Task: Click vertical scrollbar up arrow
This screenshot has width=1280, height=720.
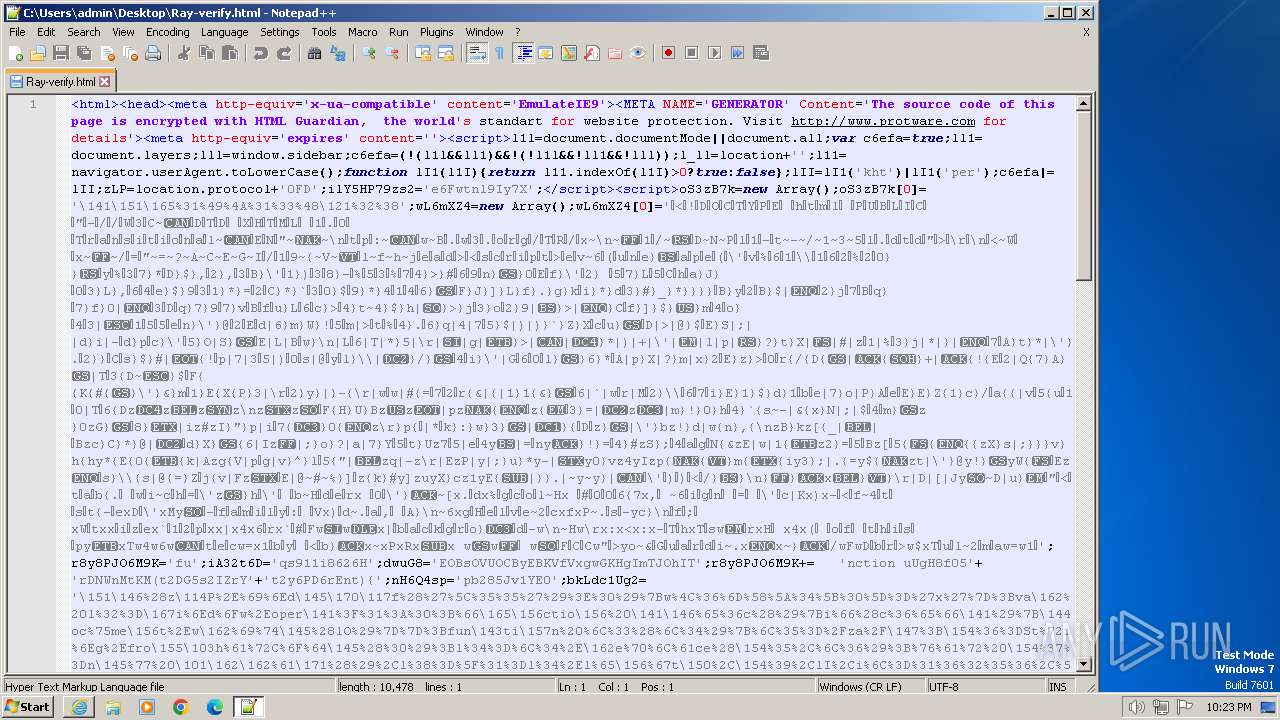Action: (1084, 103)
